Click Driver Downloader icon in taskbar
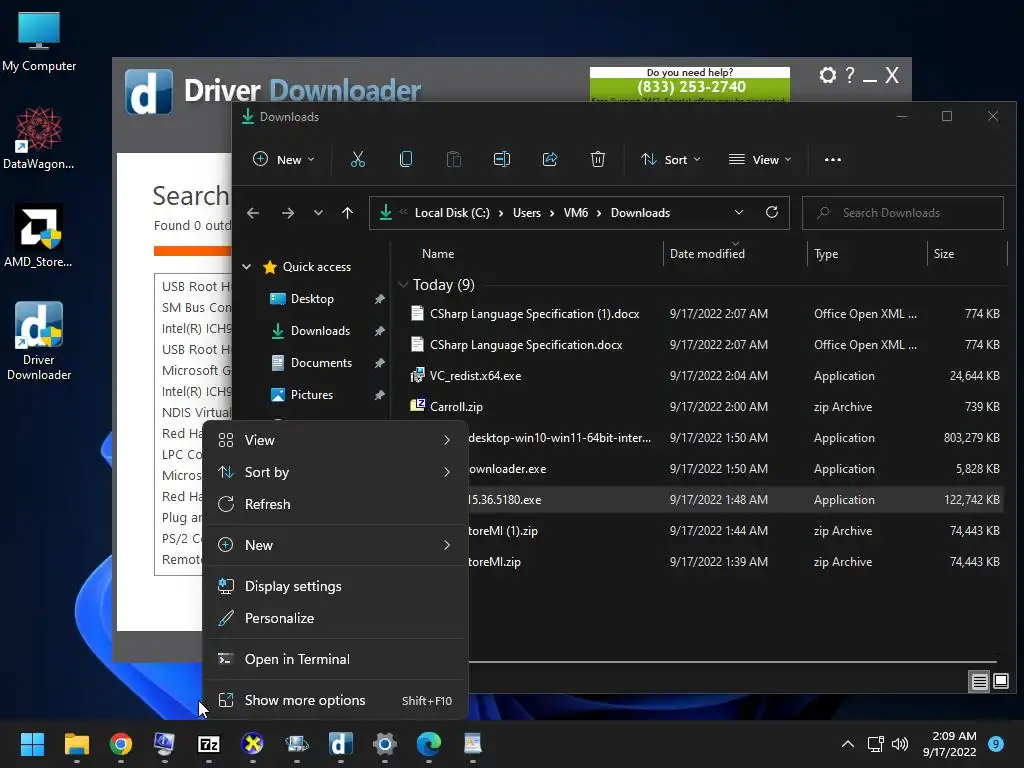The image size is (1024, 768). point(340,744)
